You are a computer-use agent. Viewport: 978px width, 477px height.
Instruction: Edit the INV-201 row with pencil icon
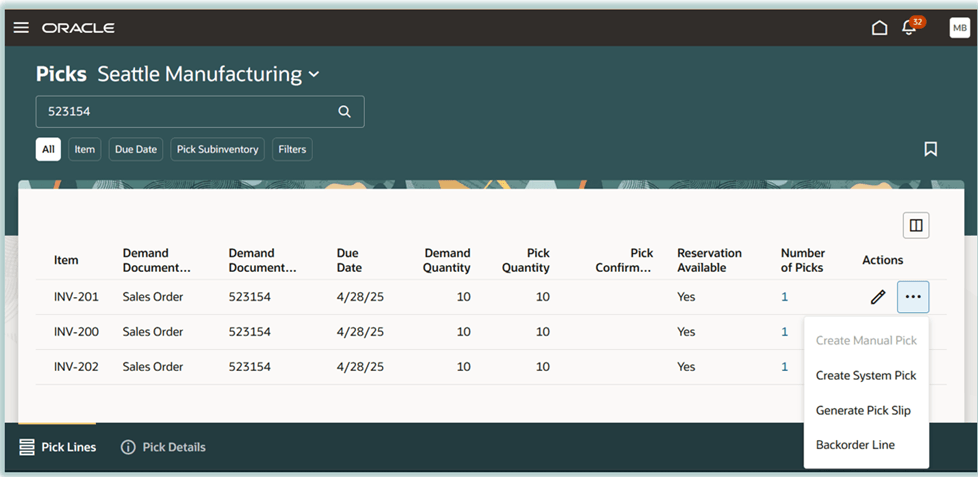click(878, 297)
